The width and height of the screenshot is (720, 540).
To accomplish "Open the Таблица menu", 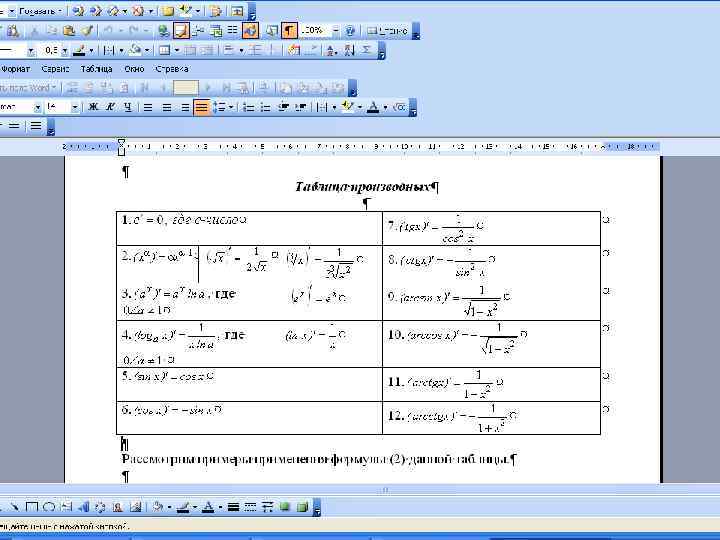I will 96,69.
